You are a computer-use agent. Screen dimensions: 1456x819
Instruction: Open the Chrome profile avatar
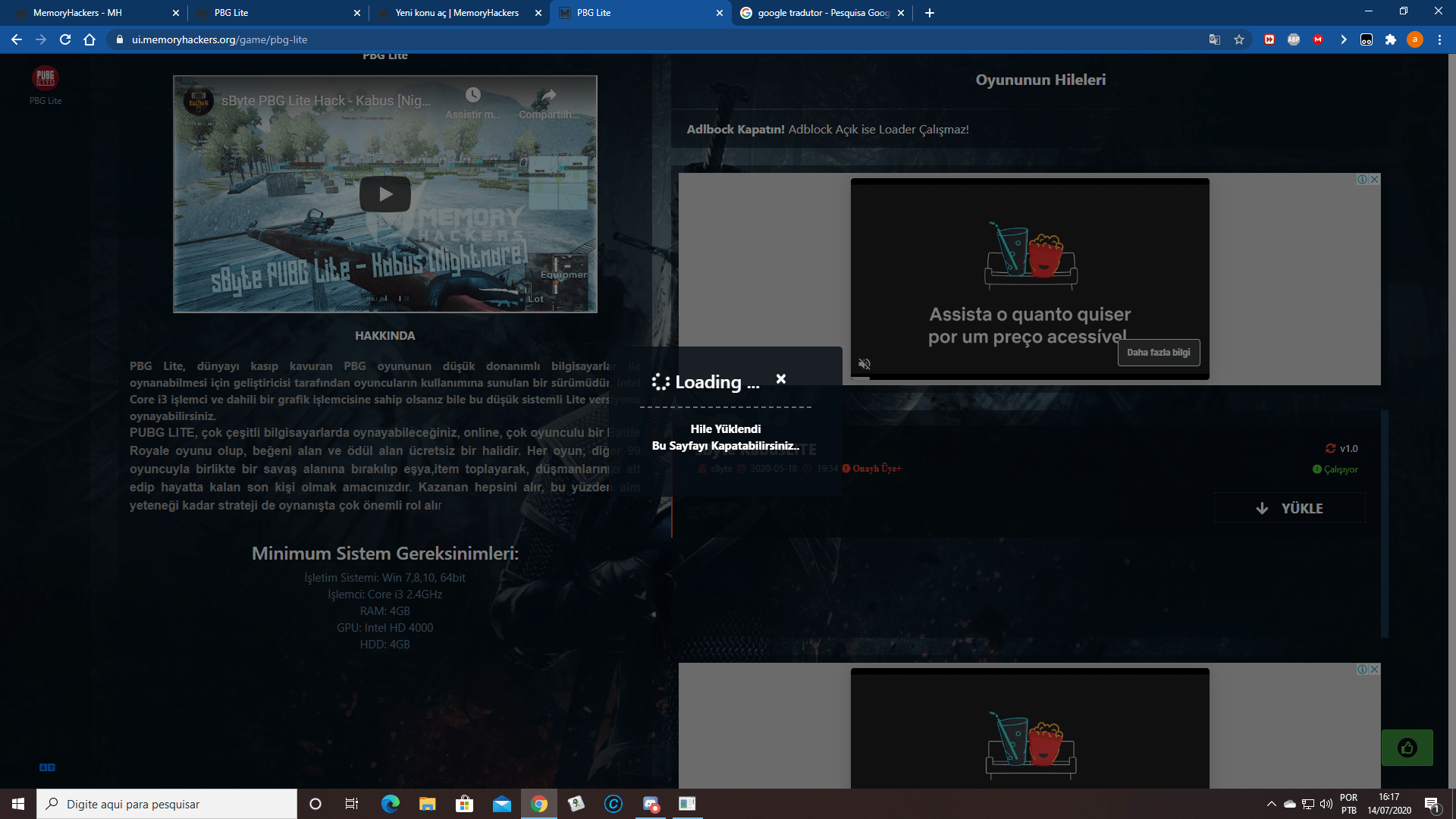pos(1415,39)
